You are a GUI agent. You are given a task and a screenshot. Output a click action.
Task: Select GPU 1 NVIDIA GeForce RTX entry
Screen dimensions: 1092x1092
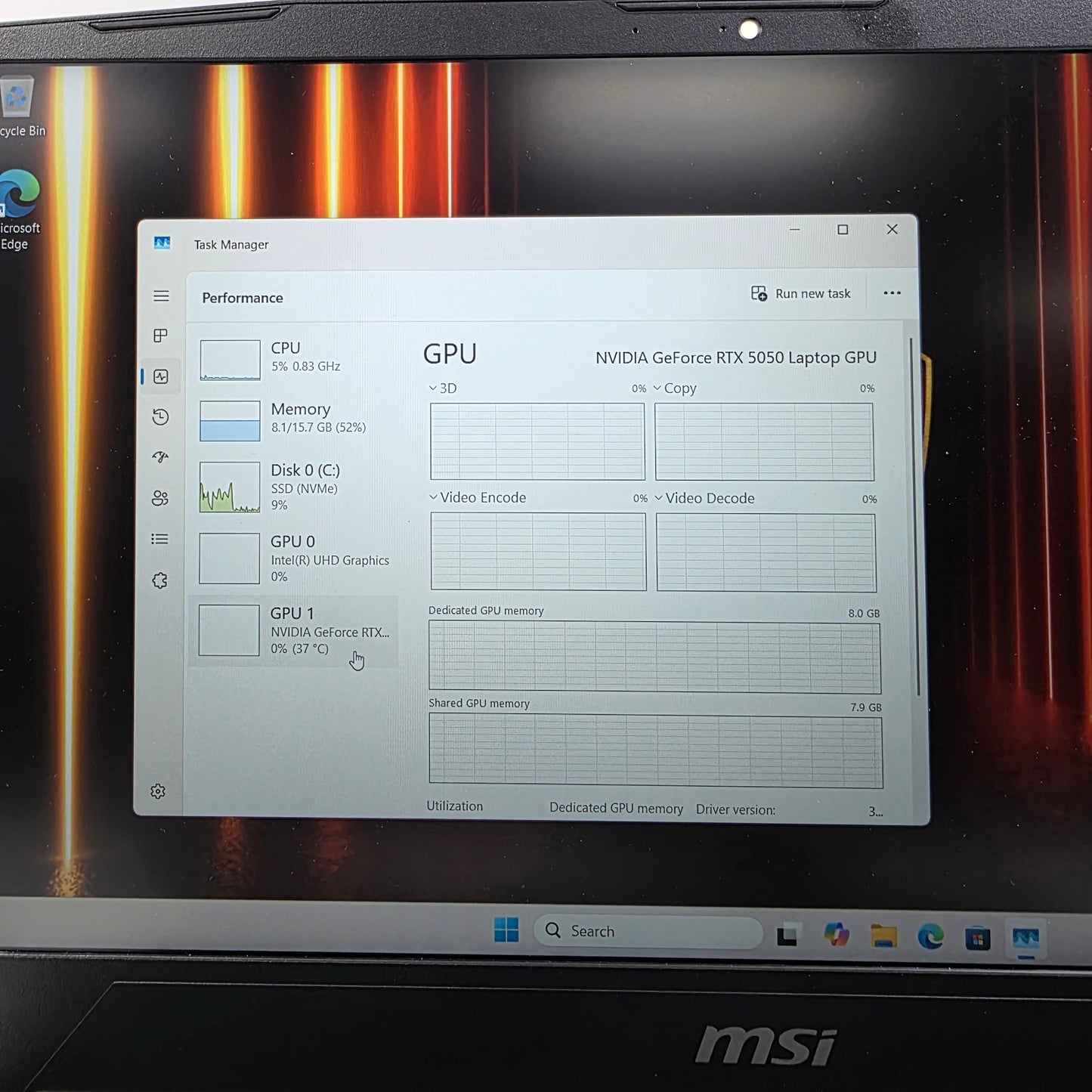pyautogui.click(x=293, y=631)
